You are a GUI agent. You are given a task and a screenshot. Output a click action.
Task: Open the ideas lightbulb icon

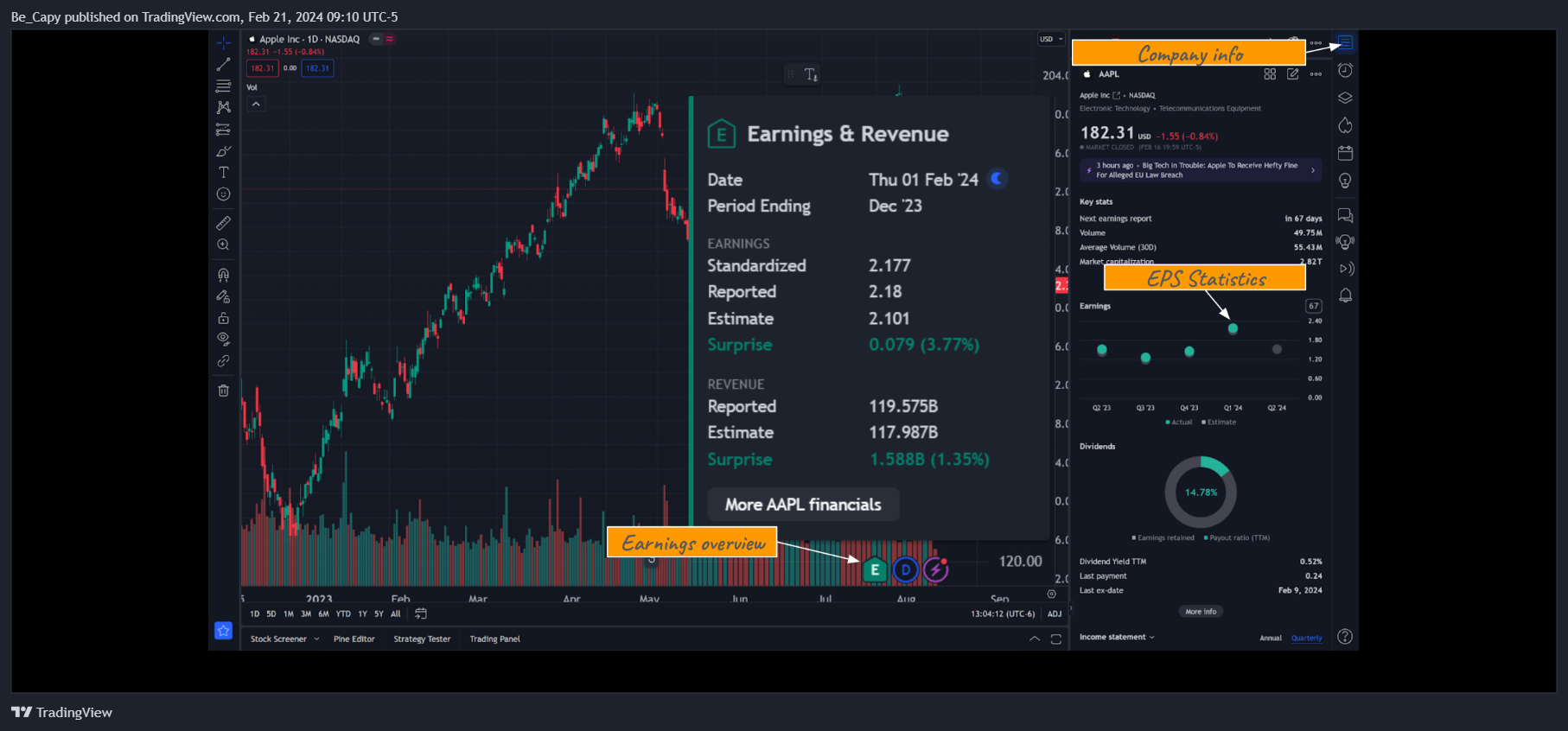click(1345, 181)
